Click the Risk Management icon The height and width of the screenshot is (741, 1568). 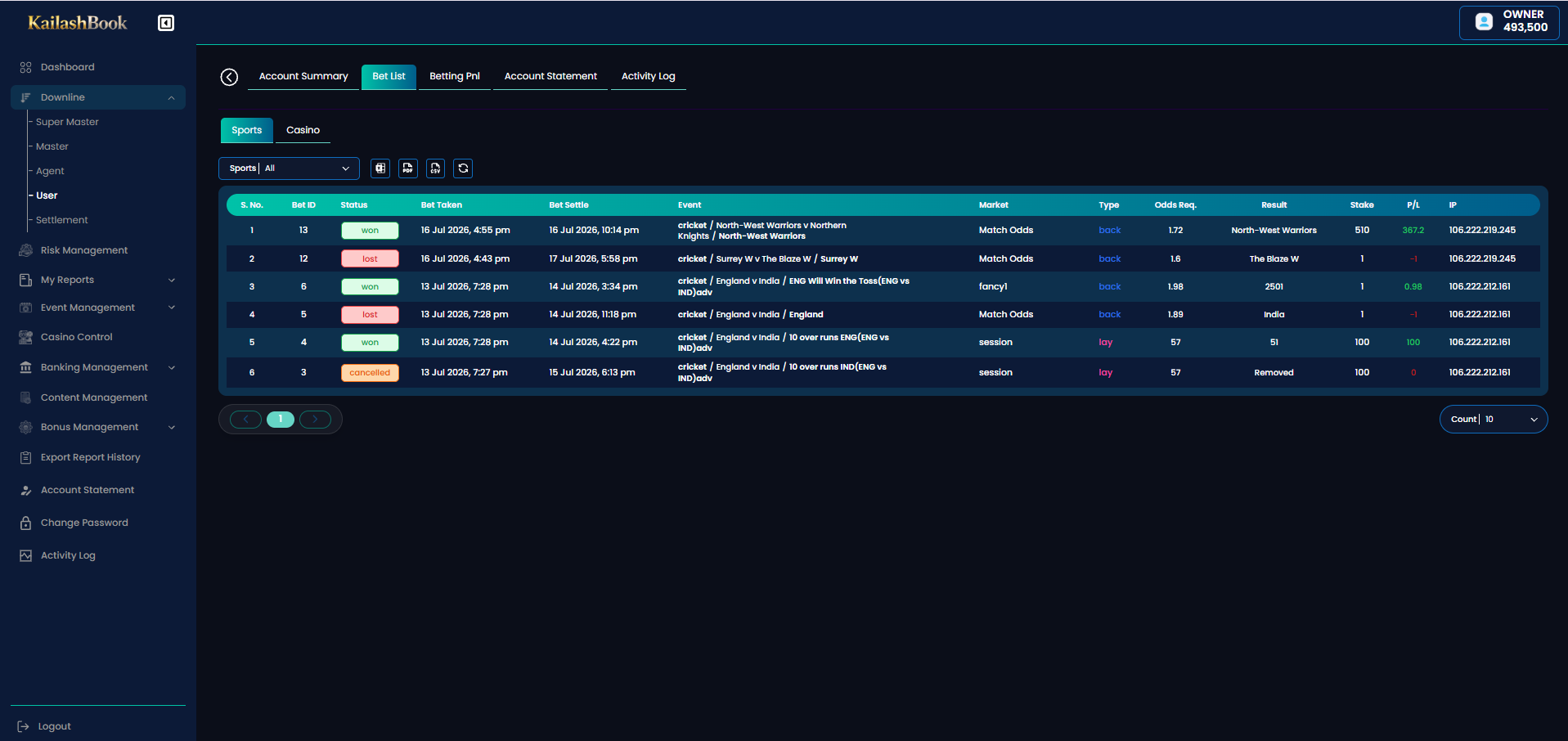tap(26, 250)
